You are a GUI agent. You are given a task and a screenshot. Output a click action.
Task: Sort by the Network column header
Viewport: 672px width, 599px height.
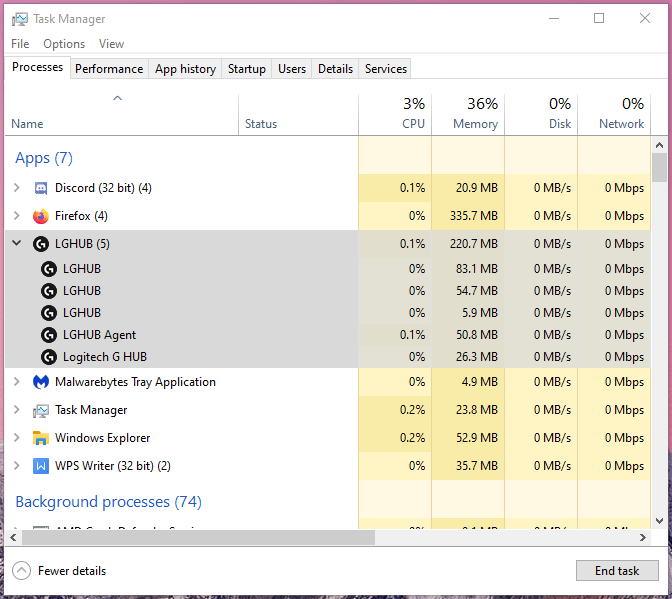click(614, 115)
